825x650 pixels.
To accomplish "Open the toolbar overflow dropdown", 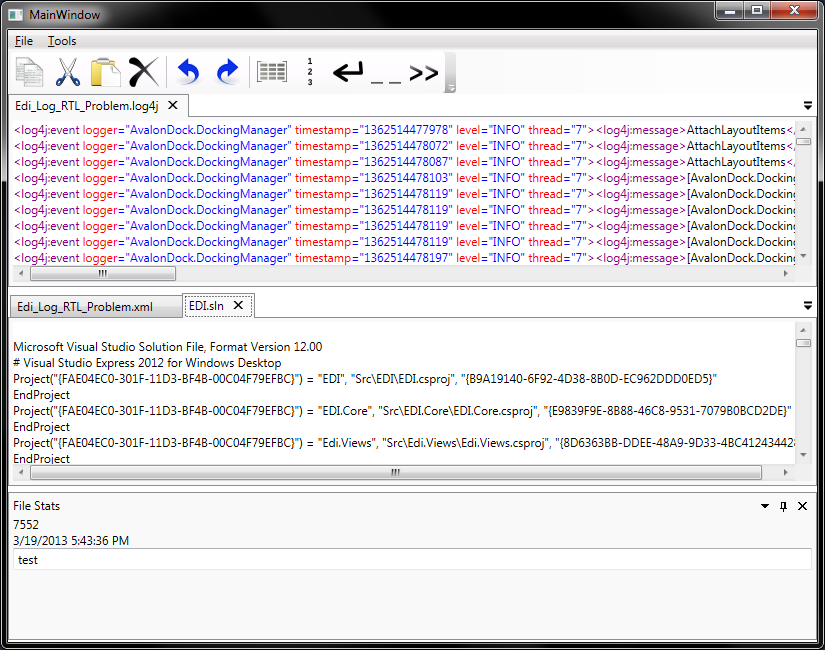I will (x=450, y=87).
